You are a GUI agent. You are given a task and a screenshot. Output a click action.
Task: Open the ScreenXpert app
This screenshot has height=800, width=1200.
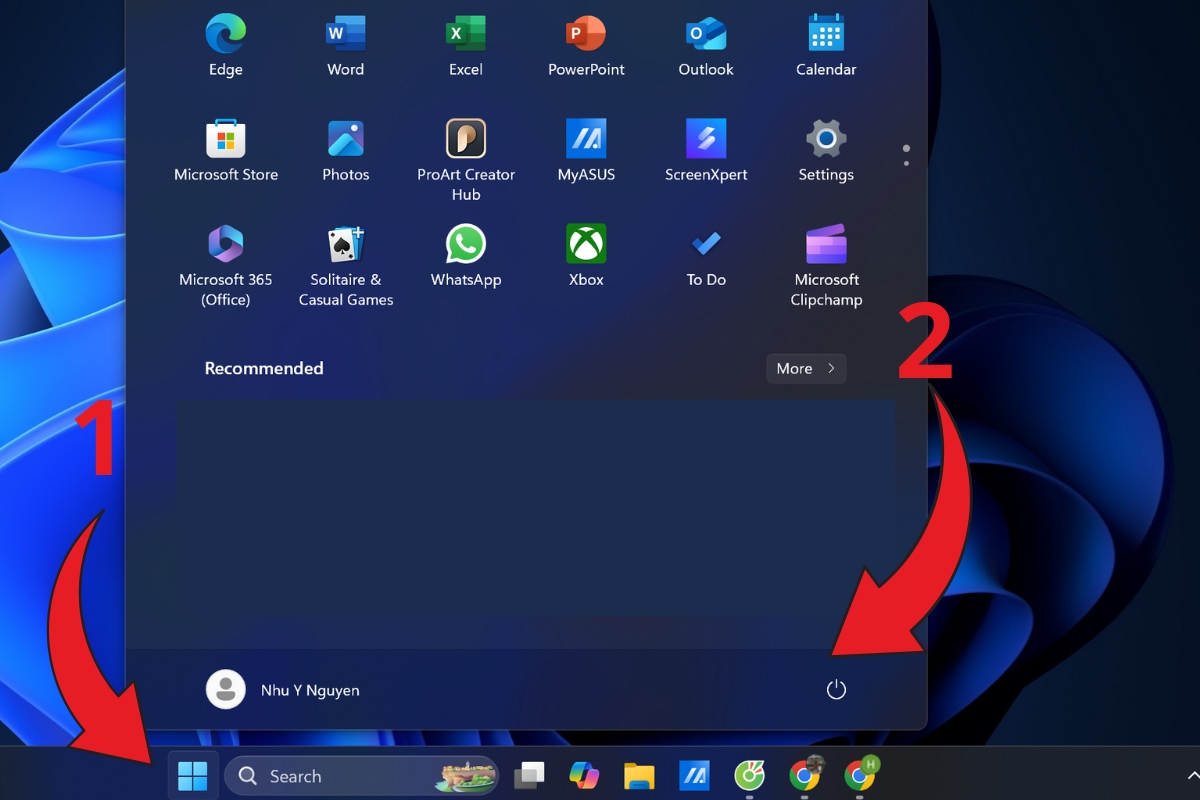pyautogui.click(x=706, y=150)
